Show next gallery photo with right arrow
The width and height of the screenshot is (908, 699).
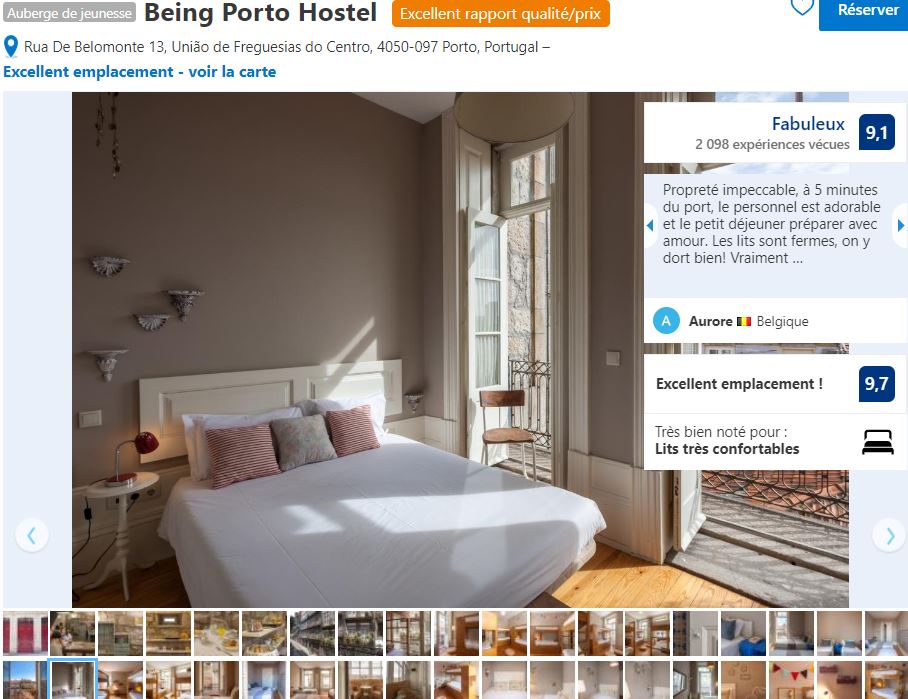(889, 536)
